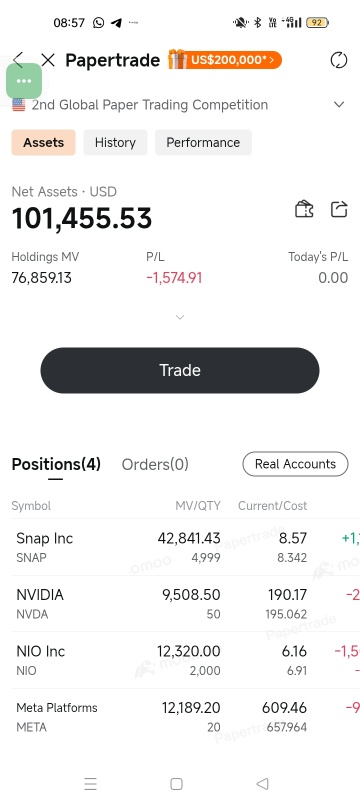Expand asset details chevron below P/L
The width and height of the screenshot is (360, 806).
[180, 317]
